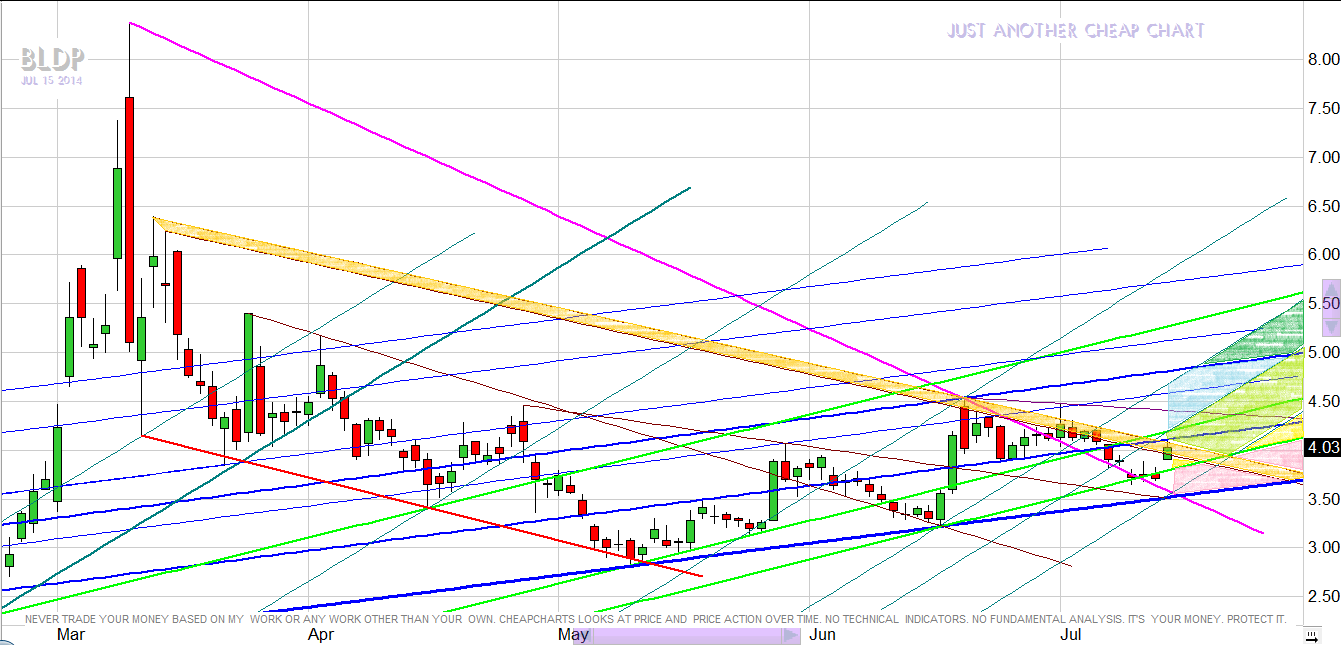Select the Apr month axis label
This screenshot has width=1341, height=645.
click(x=321, y=634)
